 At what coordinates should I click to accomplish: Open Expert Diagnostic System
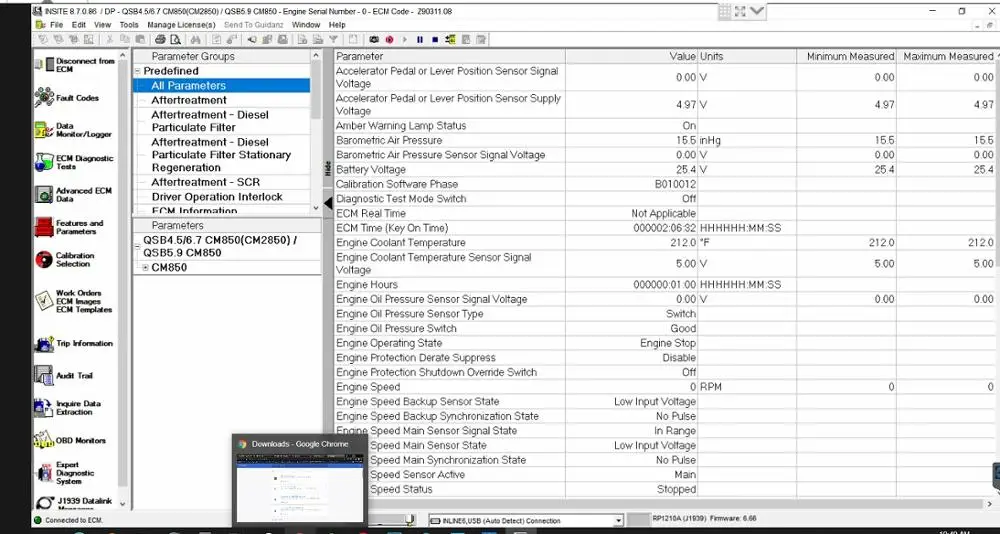64,473
